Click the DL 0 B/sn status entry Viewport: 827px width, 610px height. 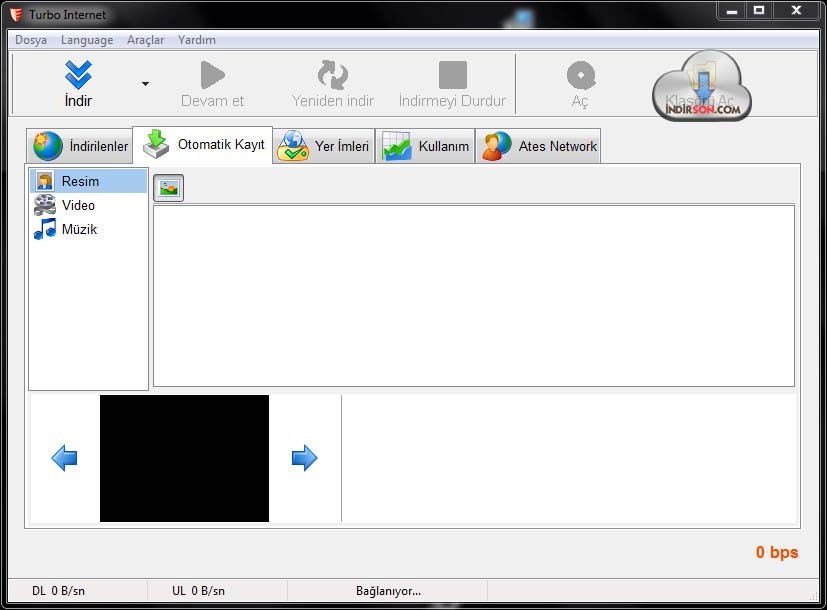tap(59, 591)
